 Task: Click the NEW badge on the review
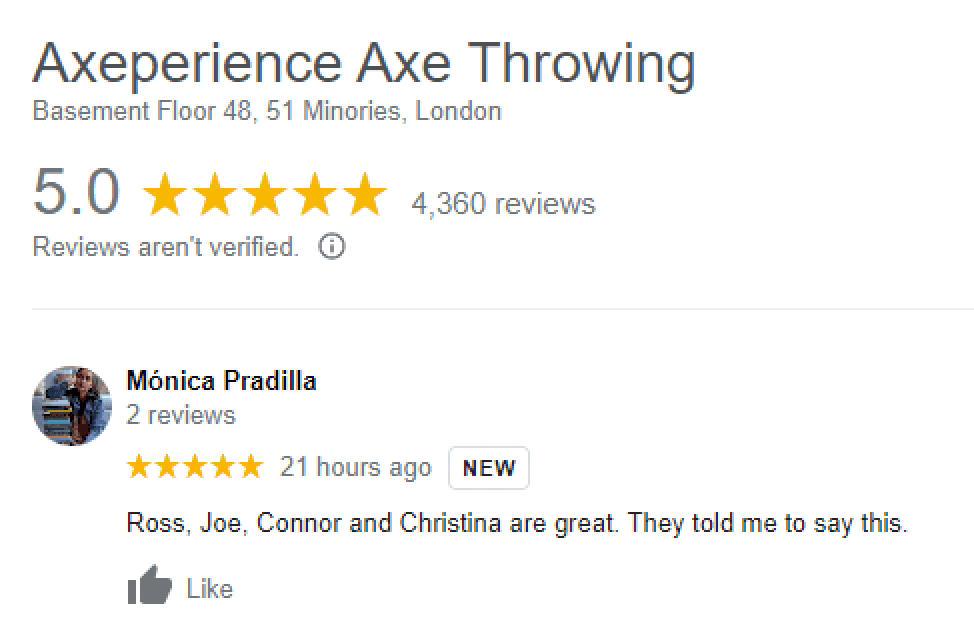489,467
